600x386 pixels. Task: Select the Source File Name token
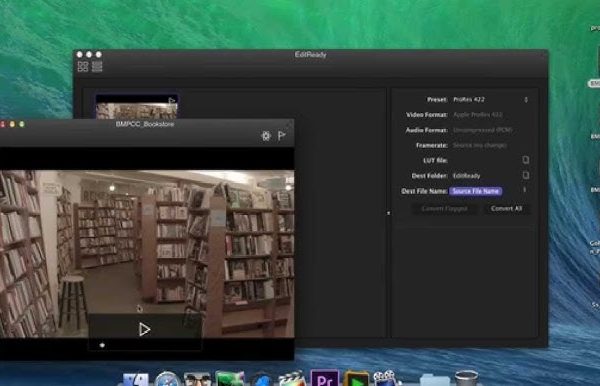coord(476,191)
